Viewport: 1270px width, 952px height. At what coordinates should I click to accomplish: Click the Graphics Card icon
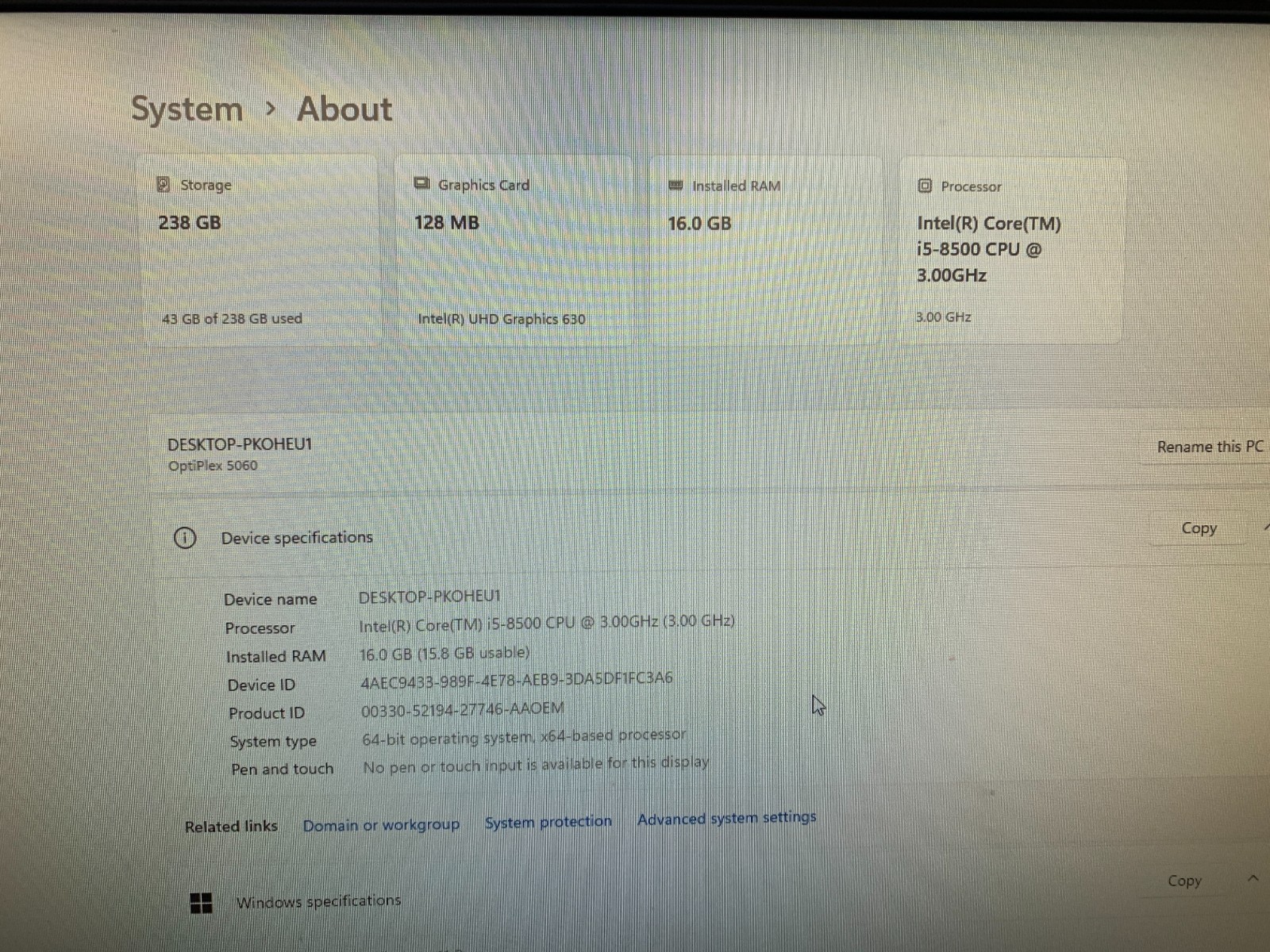click(x=422, y=184)
